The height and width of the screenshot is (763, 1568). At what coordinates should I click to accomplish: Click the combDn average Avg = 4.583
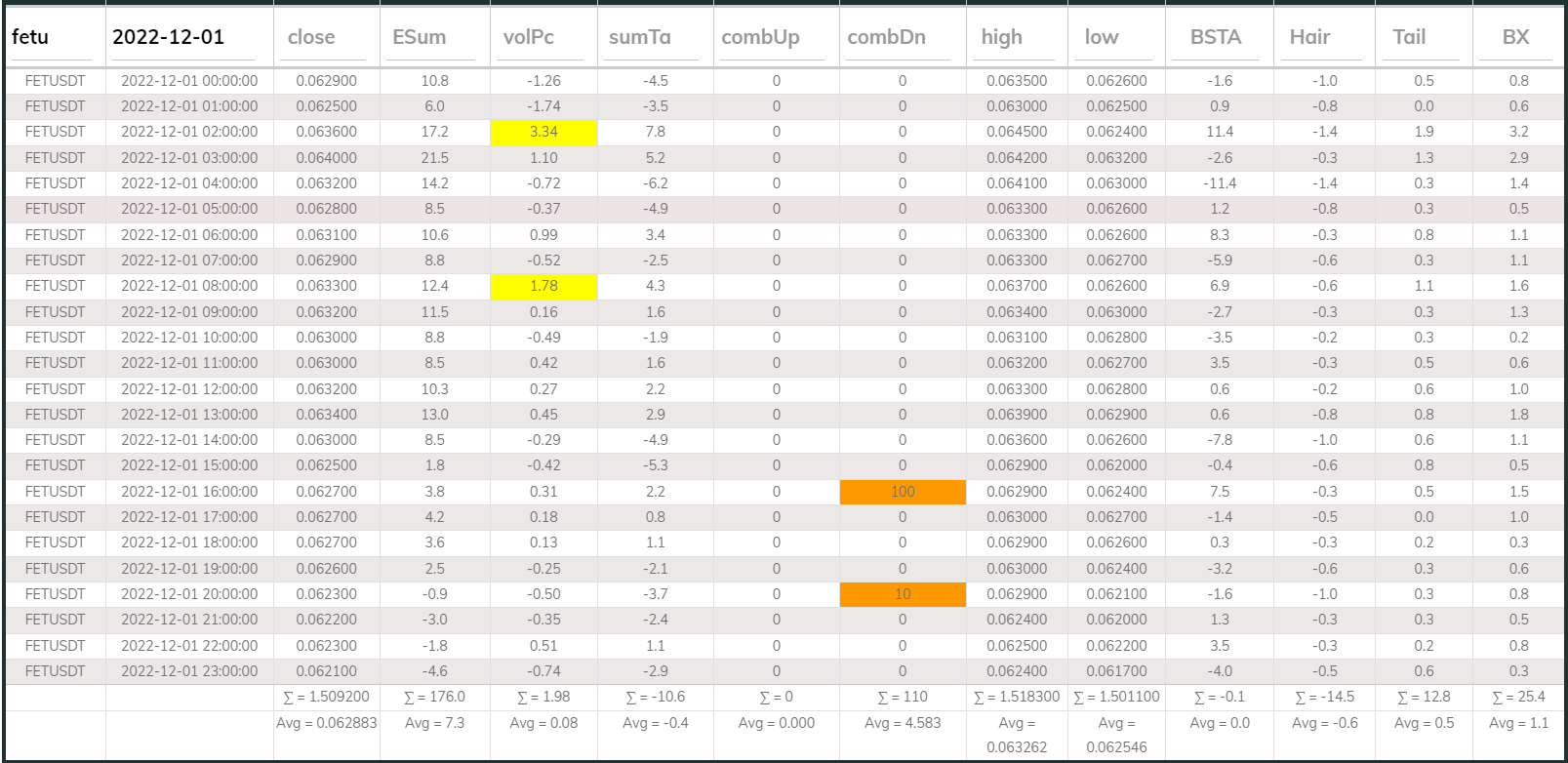tap(903, 723)
